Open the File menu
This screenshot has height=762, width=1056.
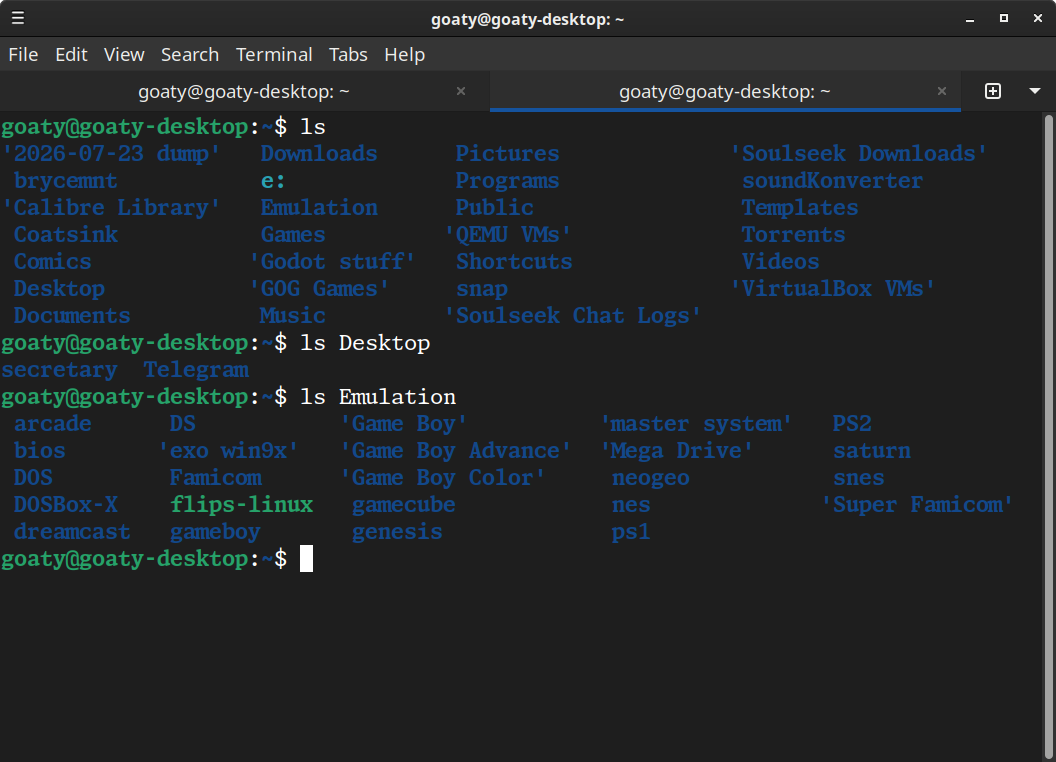[x=23, y=55]
